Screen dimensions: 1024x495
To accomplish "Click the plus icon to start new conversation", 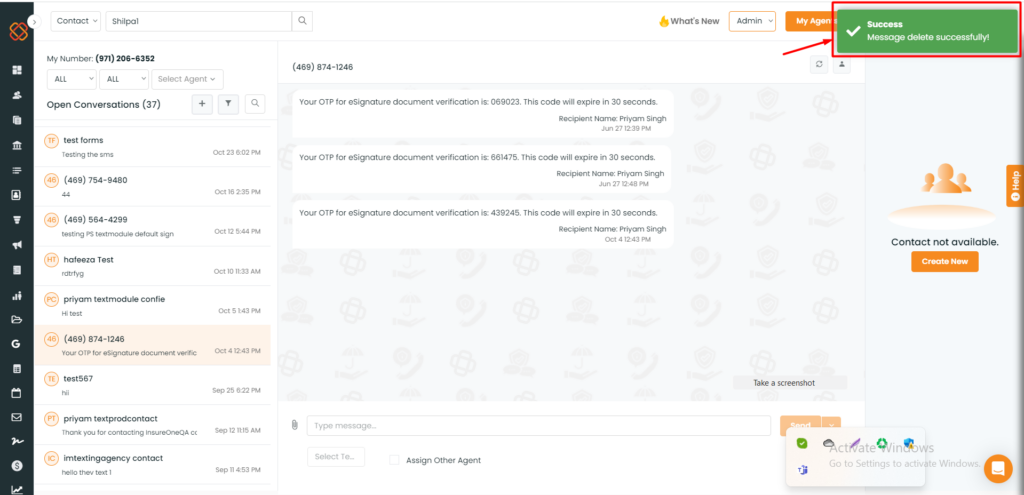I will [202, 104].
